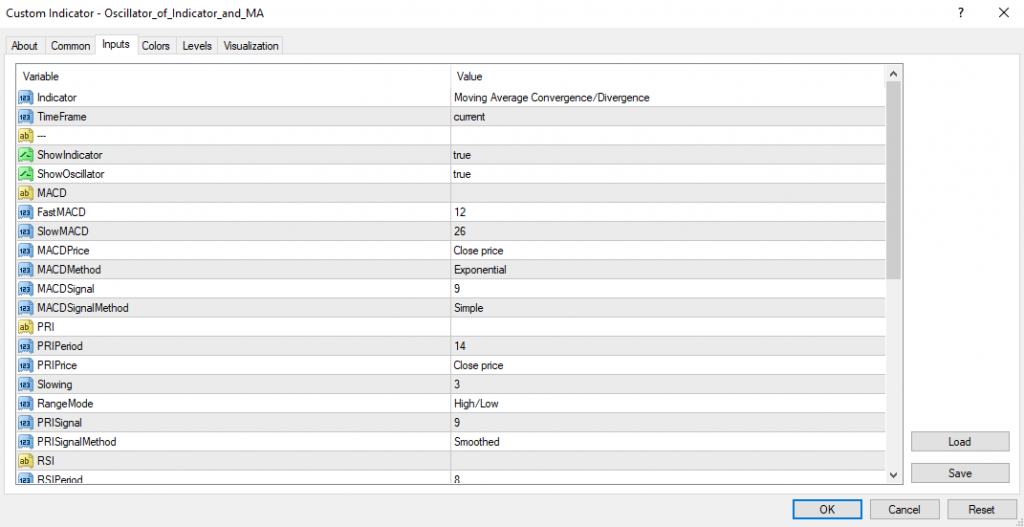This screenshot has width=1024, height=527.
Task: Click the icon beside FastMACD
Action: point(25,212)
